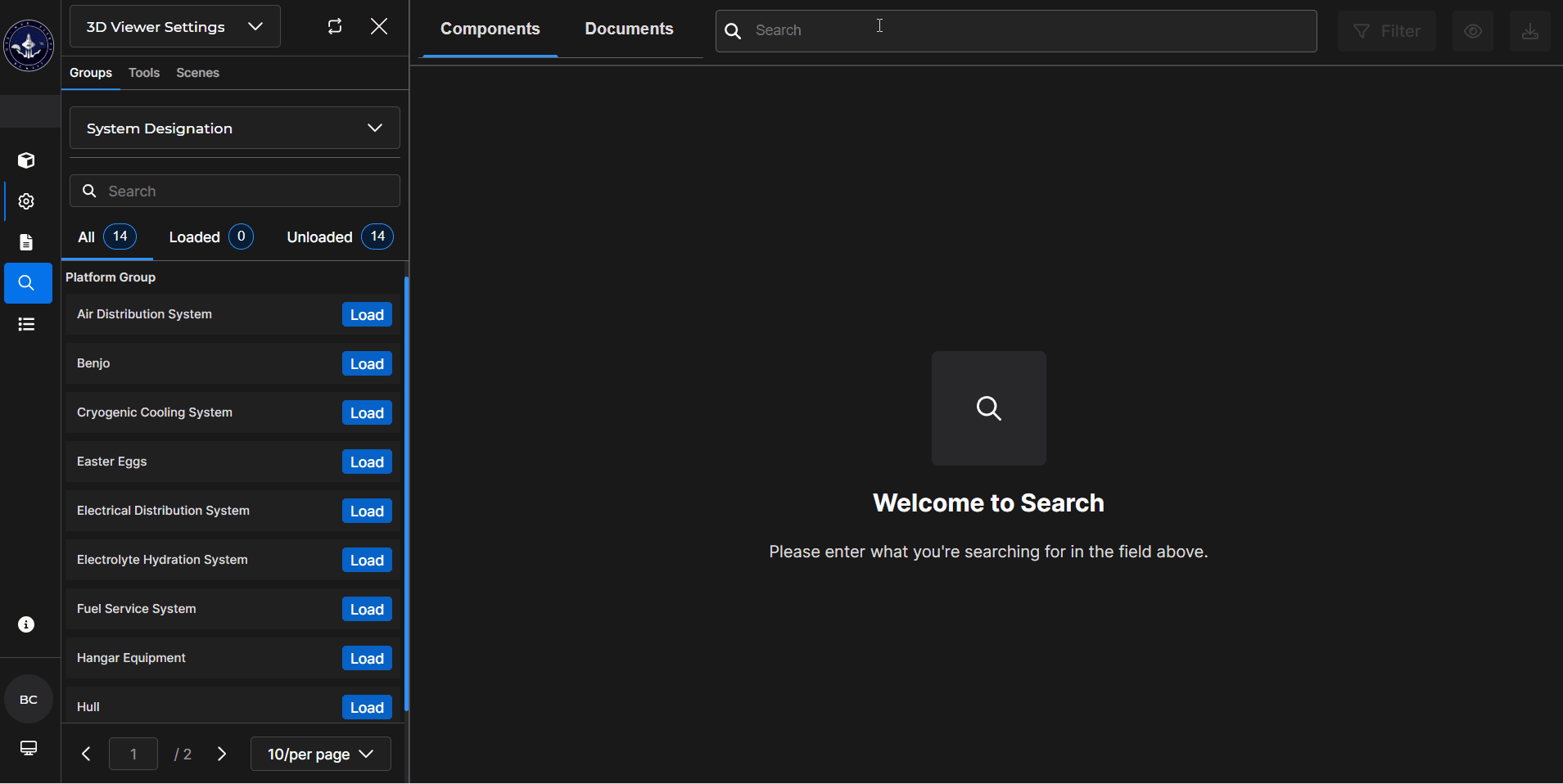Click the monitor display icon in sidebar
The height and width of the screenshot is (784, 1563).
click(x=29, y=748)
